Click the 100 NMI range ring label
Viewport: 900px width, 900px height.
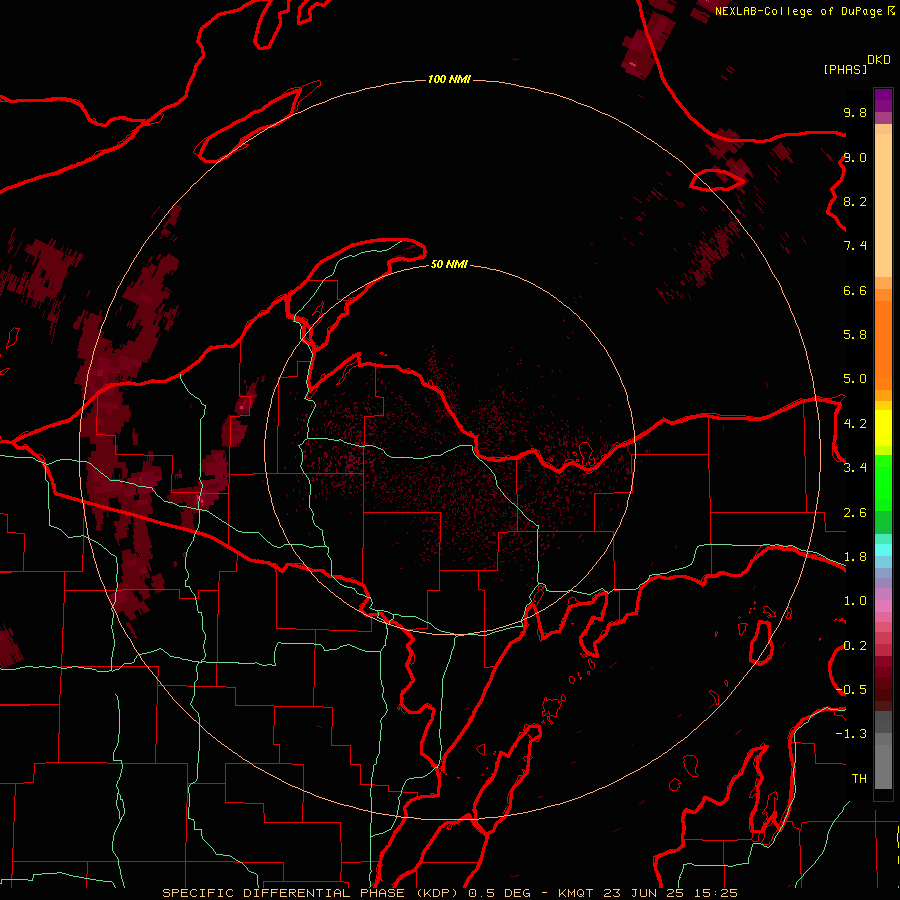449,79
